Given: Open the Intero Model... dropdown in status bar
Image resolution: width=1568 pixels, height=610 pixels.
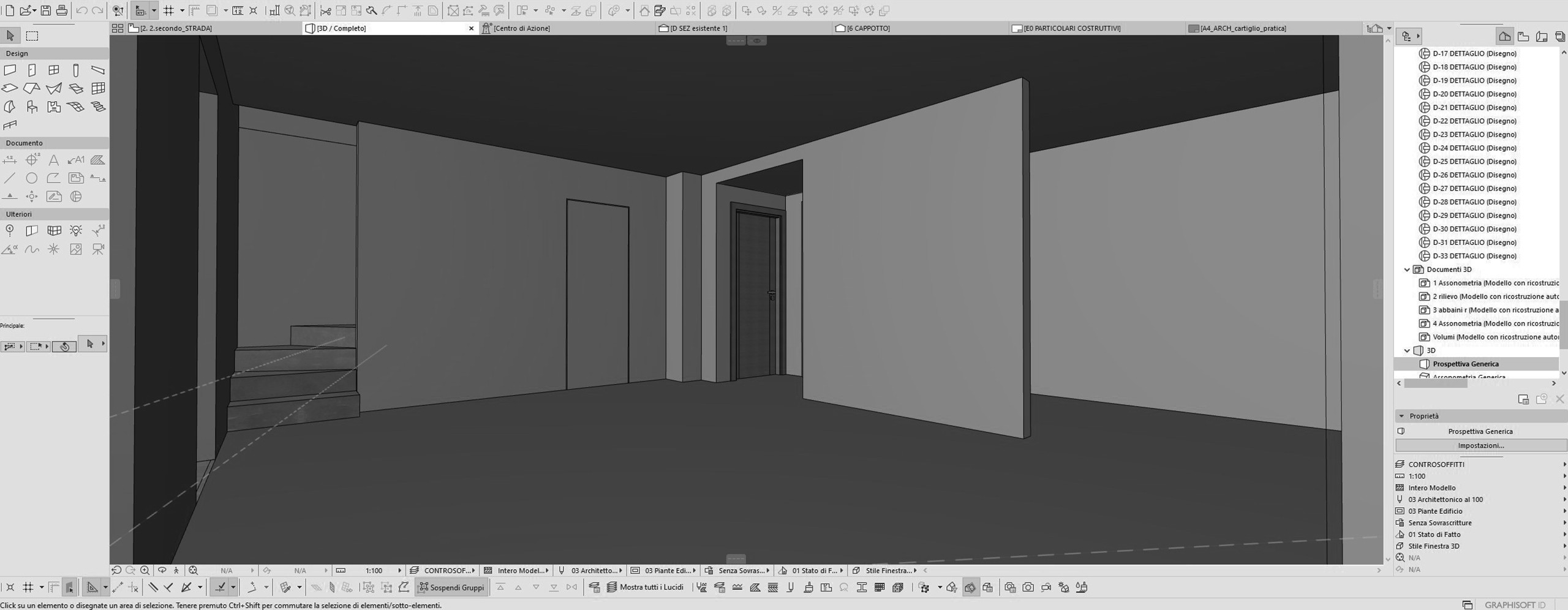Looking at the screenshot, I should coord(516,570).
